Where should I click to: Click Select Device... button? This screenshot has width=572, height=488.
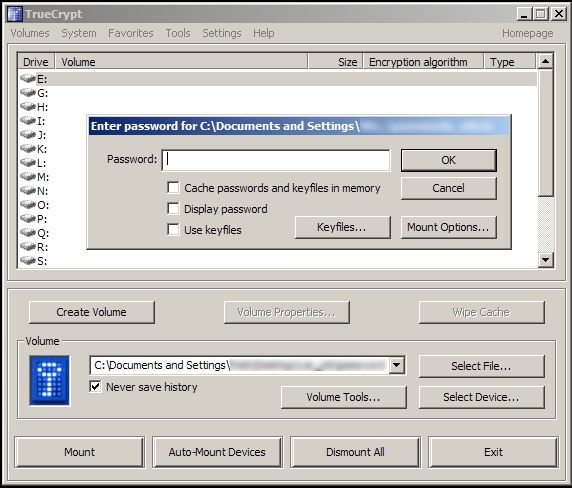point(482,397)
